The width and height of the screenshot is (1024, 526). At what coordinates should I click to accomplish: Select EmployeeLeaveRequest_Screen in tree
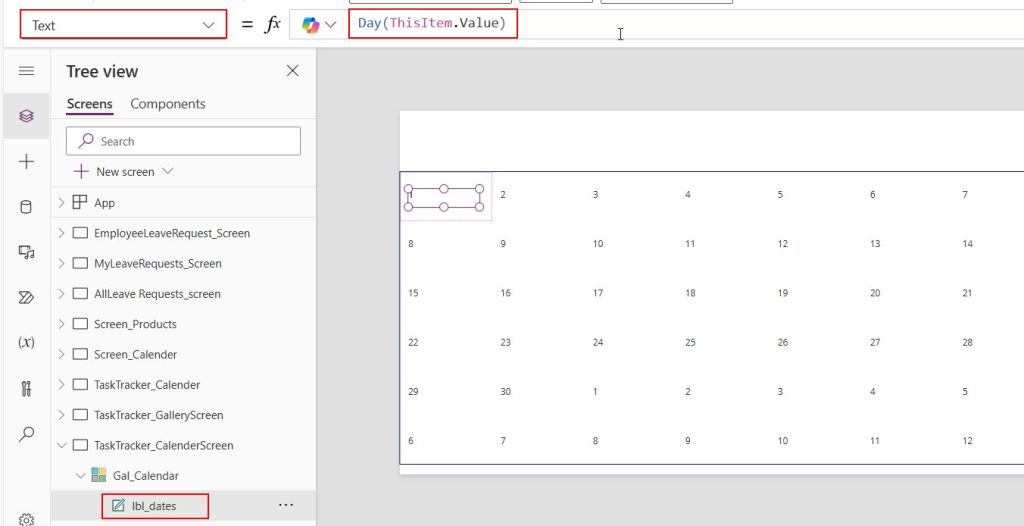172,233
